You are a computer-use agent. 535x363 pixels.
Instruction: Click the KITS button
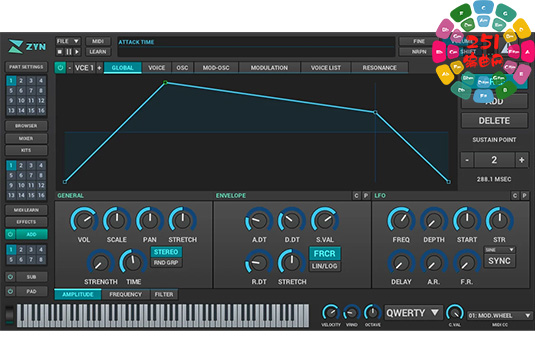tap(26, 150)
